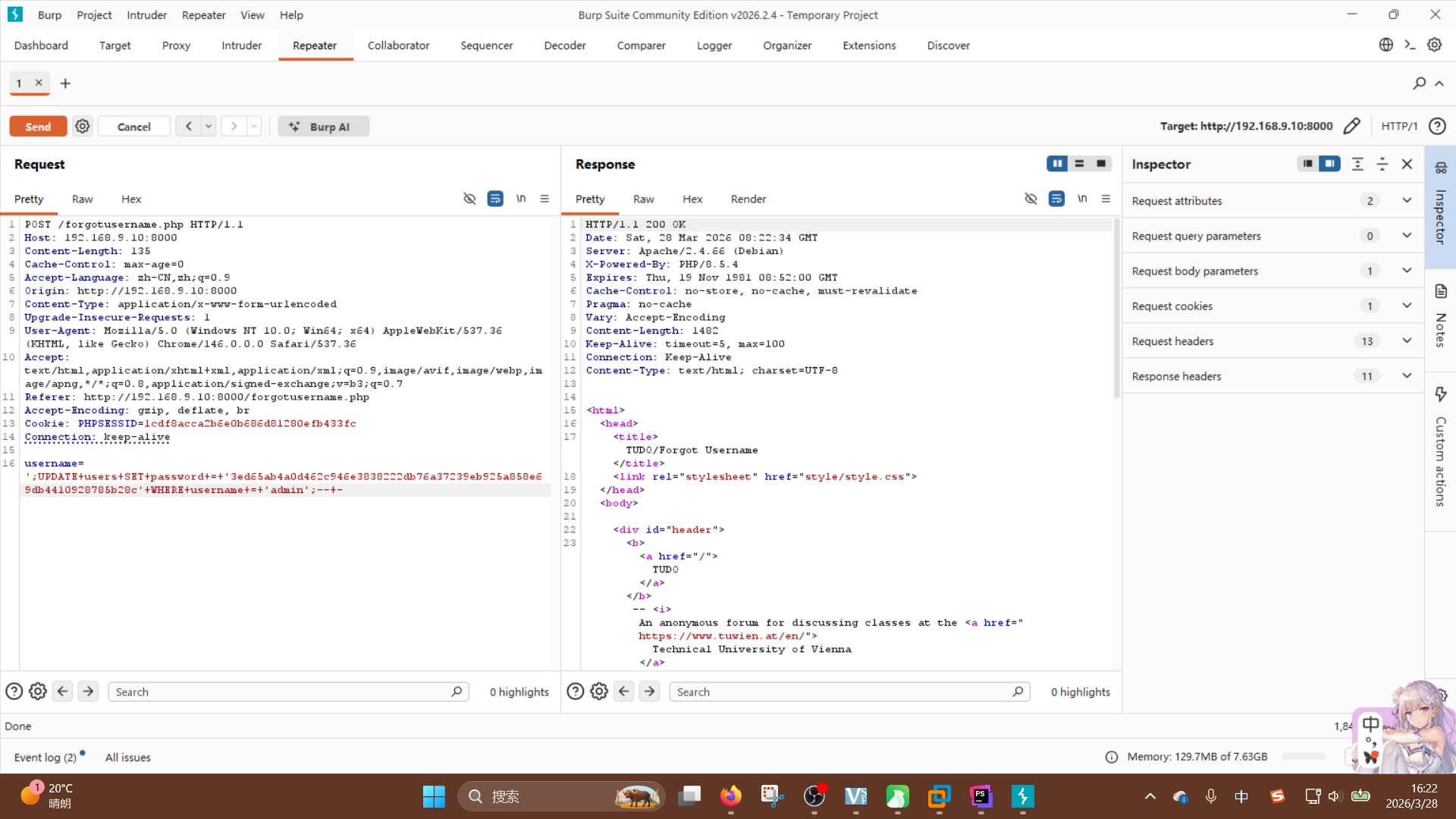This screenshot has height=819, width=1456.
Task: Click the Repeater search magnifier icon
Action: click(x=1419, y=83)
